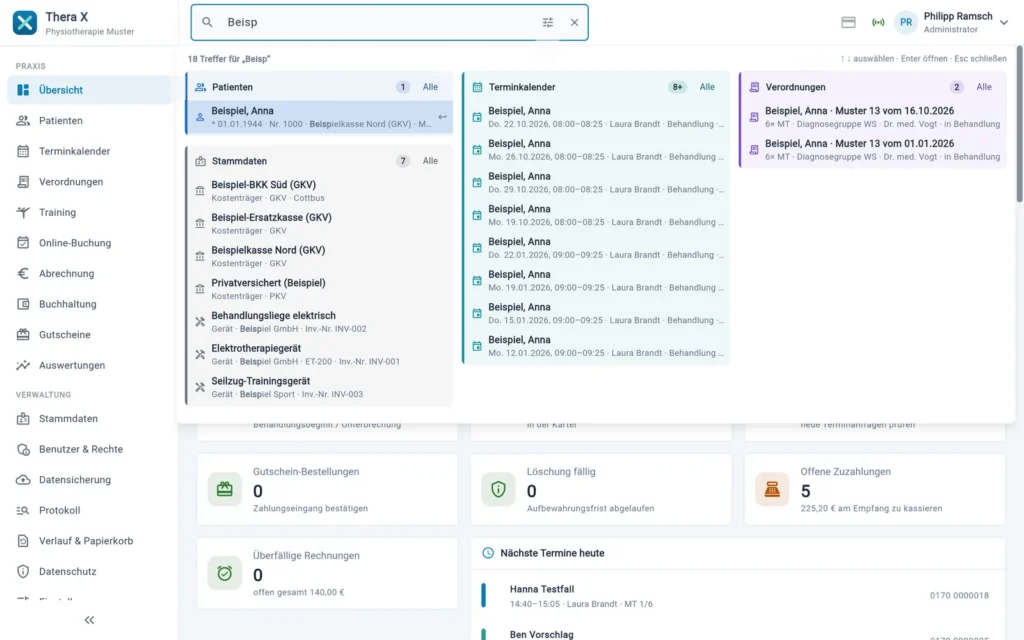Open Gutscheine sidebar item
1024x640 pixels.
click(x=89, y=335)
